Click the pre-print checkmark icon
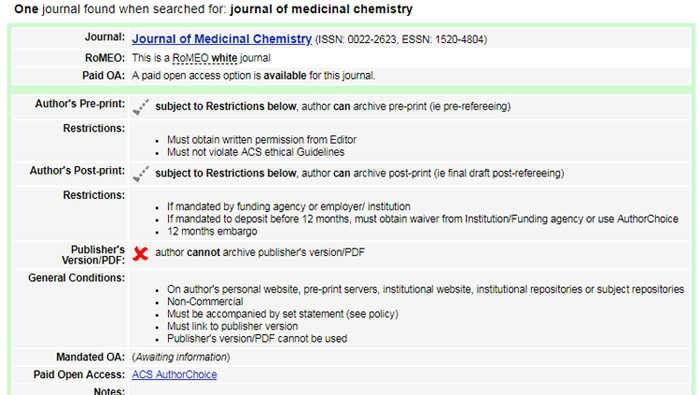The image size is (700, 395). tap(141, 107)
